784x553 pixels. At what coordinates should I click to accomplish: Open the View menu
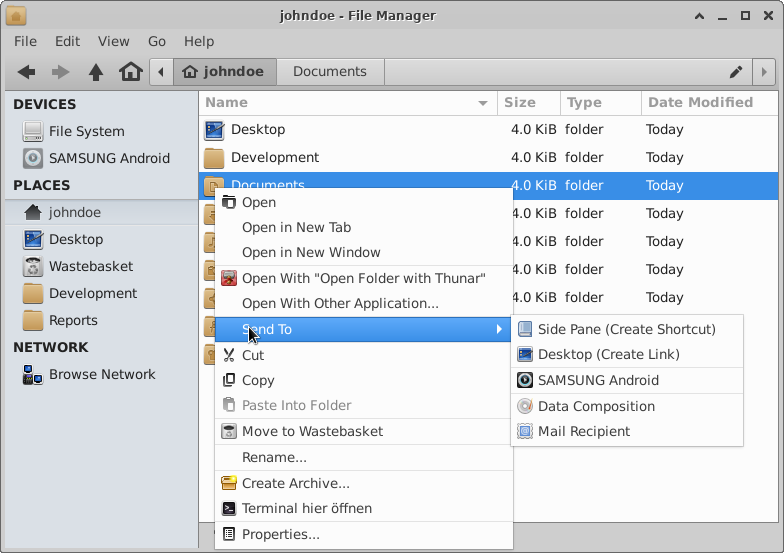click(114, 42)
